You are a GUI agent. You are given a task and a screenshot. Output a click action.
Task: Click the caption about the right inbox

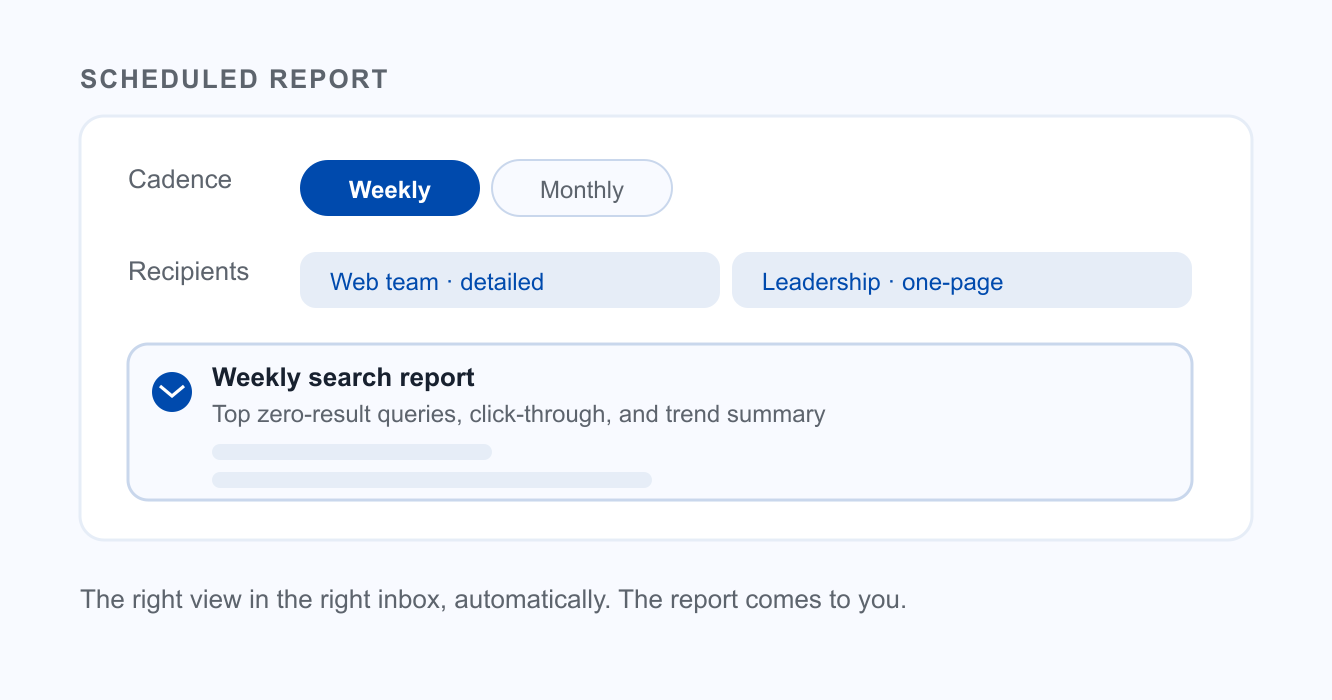pyautogui.click(x=493, y=600)
